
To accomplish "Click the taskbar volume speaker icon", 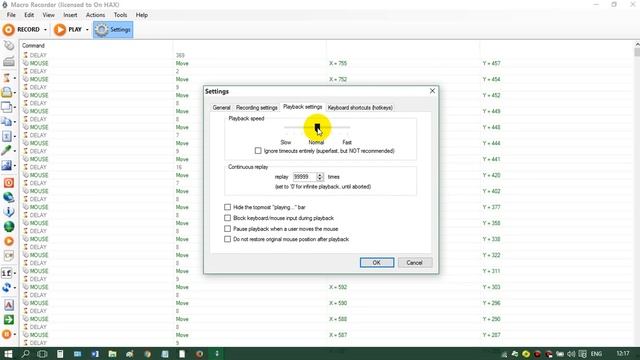I will [571, 354].
